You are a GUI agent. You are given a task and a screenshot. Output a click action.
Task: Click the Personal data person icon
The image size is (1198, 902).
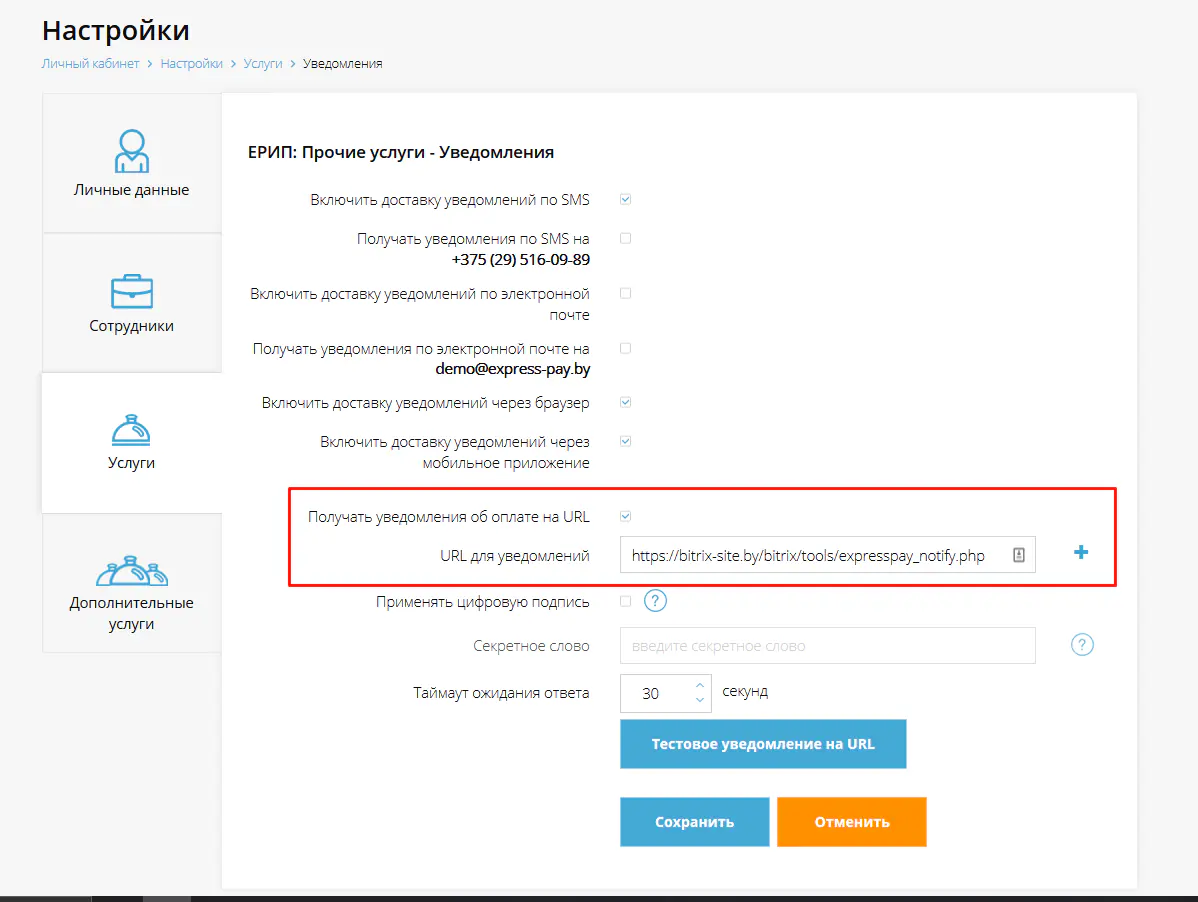point(131,151)
